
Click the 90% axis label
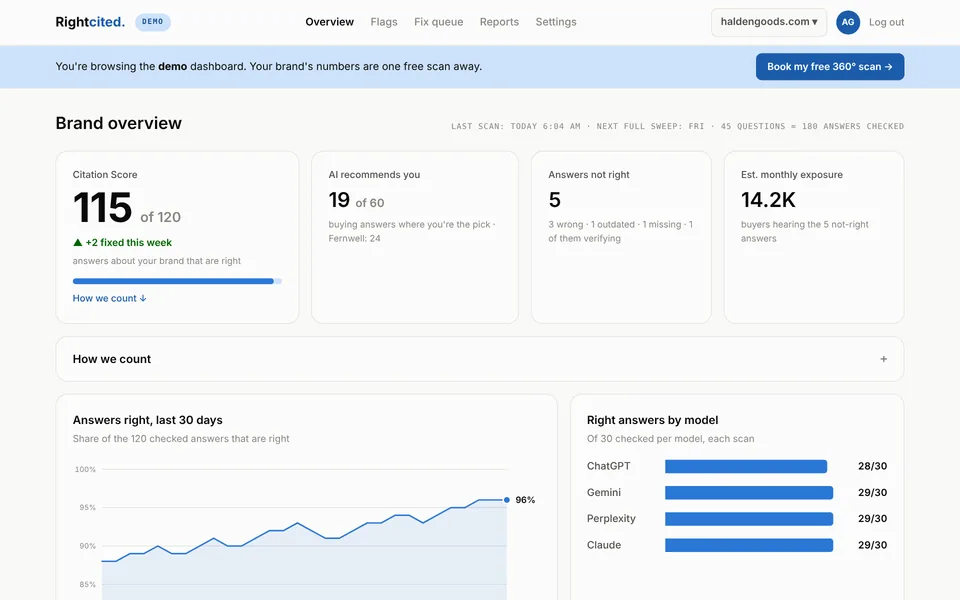pyautogui.click(x=87, y=546)
